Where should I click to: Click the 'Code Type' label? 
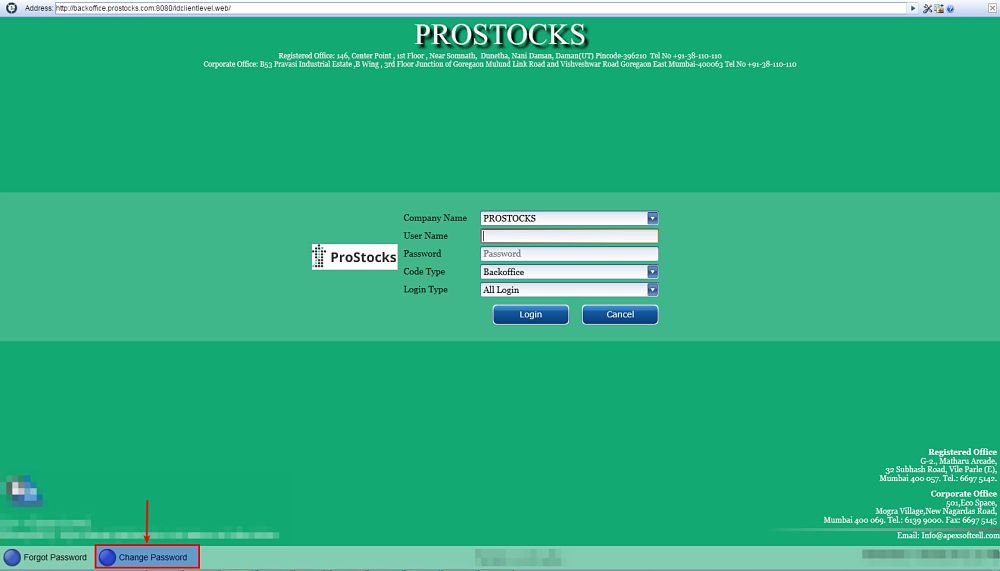[424, 272]
